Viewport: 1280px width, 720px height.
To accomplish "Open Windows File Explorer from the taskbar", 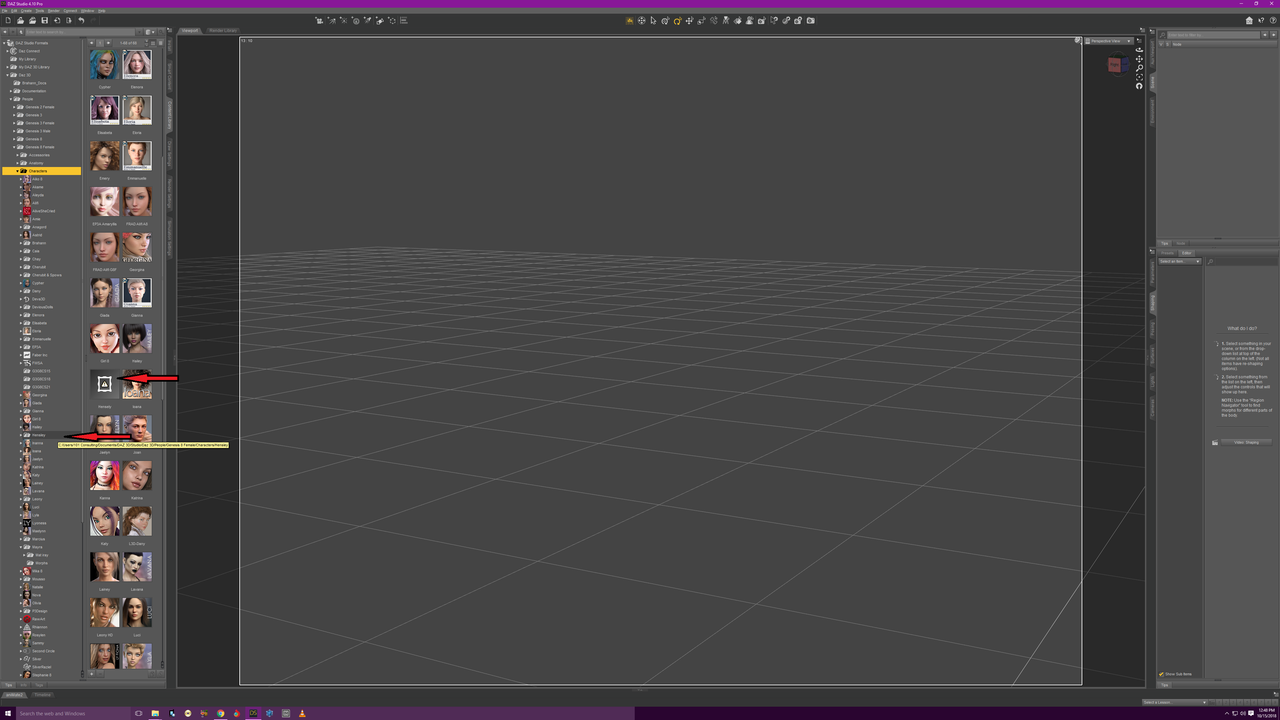I will pyautogui.click(x=155, y=713).
